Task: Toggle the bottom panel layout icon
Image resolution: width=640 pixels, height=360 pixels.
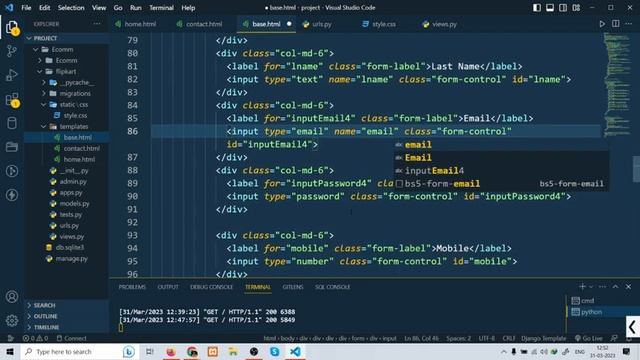Action: click(x=550, y=8)
